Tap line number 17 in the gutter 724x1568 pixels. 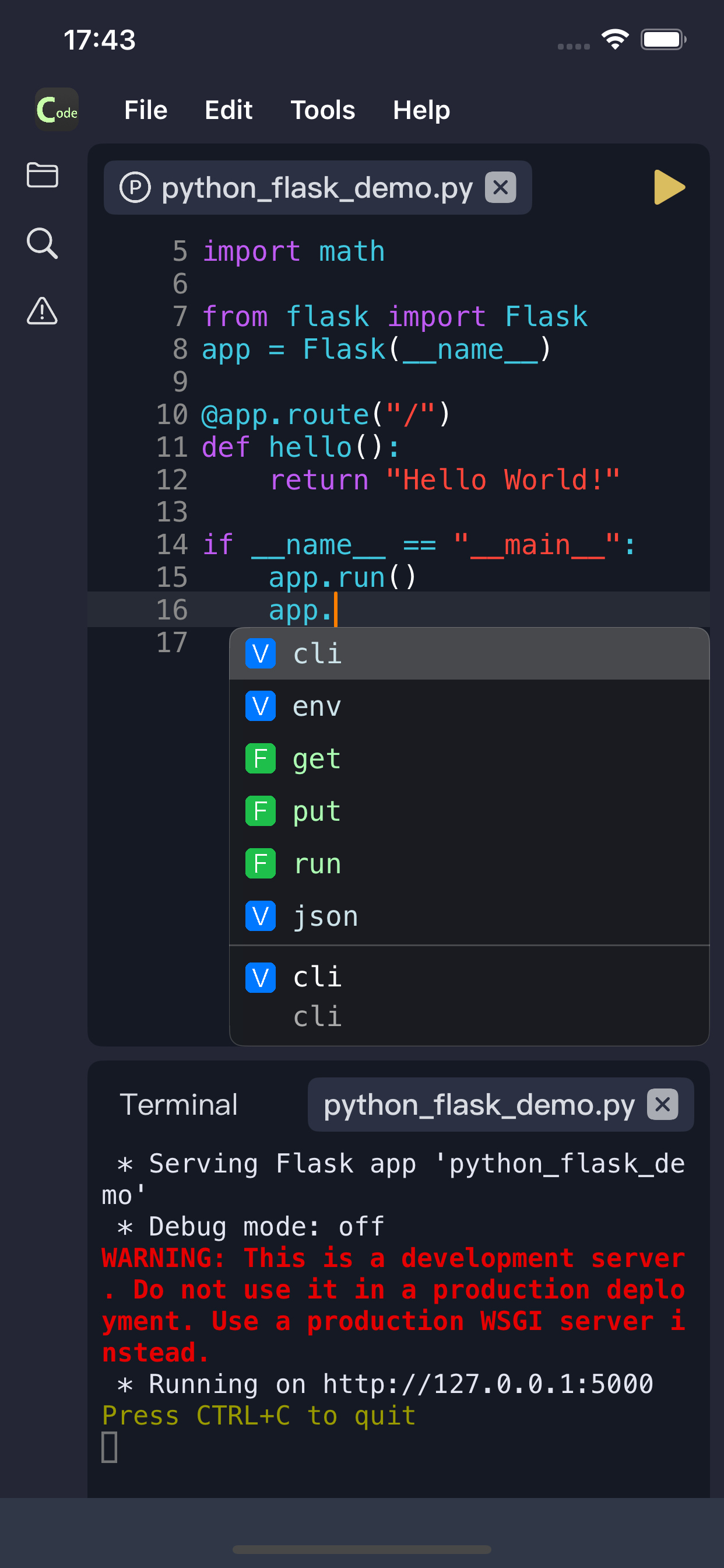pyautogui.click(x=171, y=643)
